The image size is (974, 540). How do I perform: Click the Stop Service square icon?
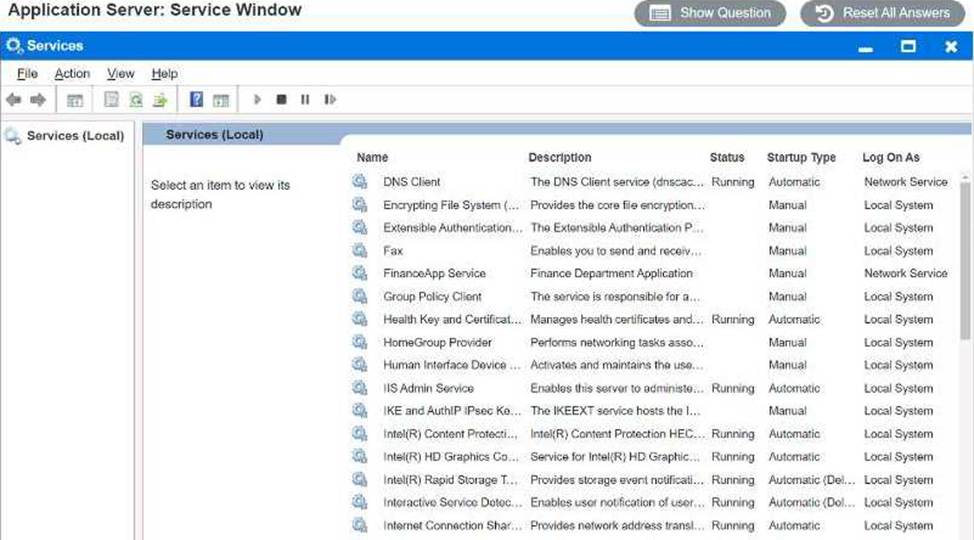(x=281, y=100)
